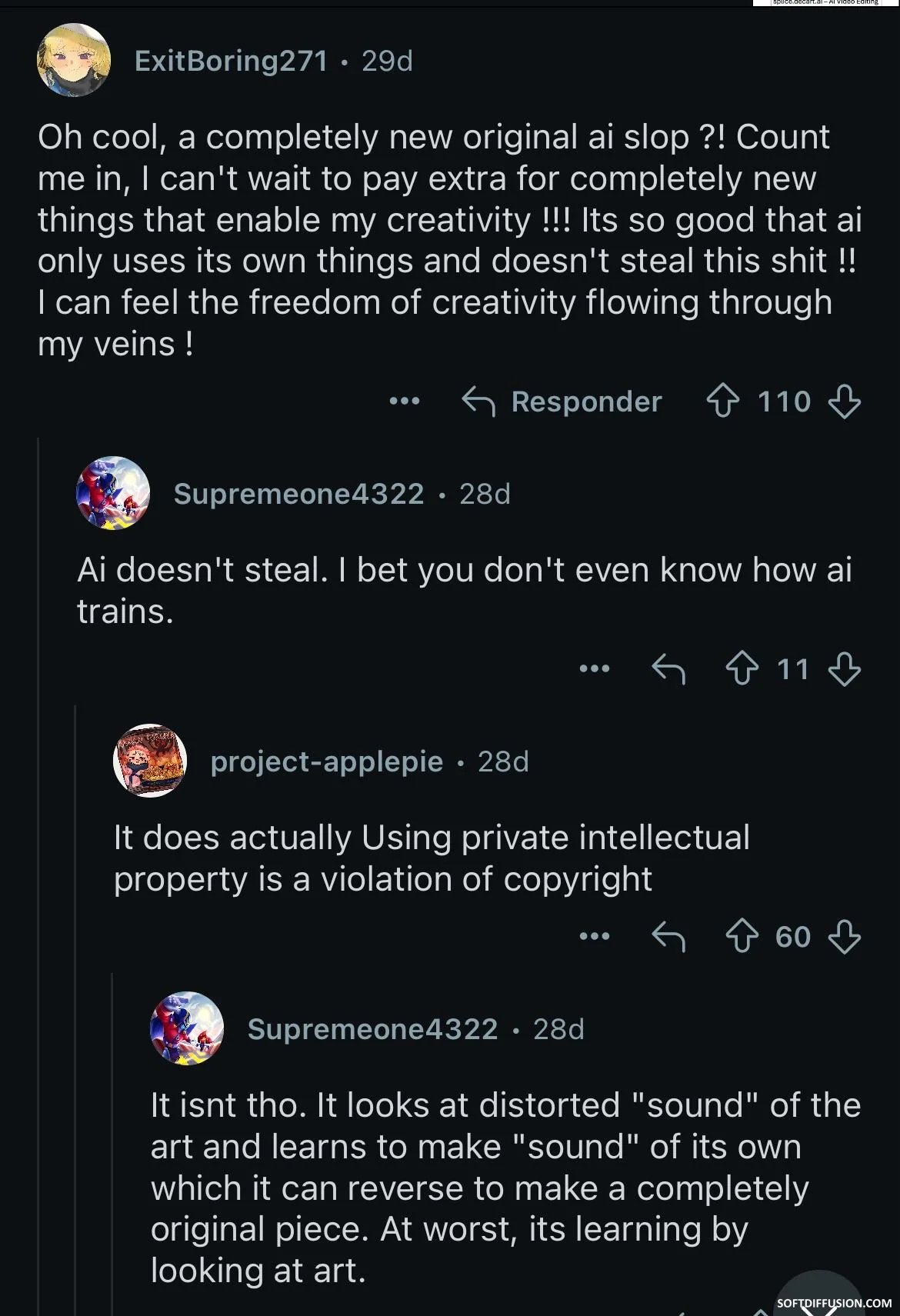Tap Supremeone4322's avatar on the last reply
This screenshot has width=900, height=1316.
tap(187, 1028)
